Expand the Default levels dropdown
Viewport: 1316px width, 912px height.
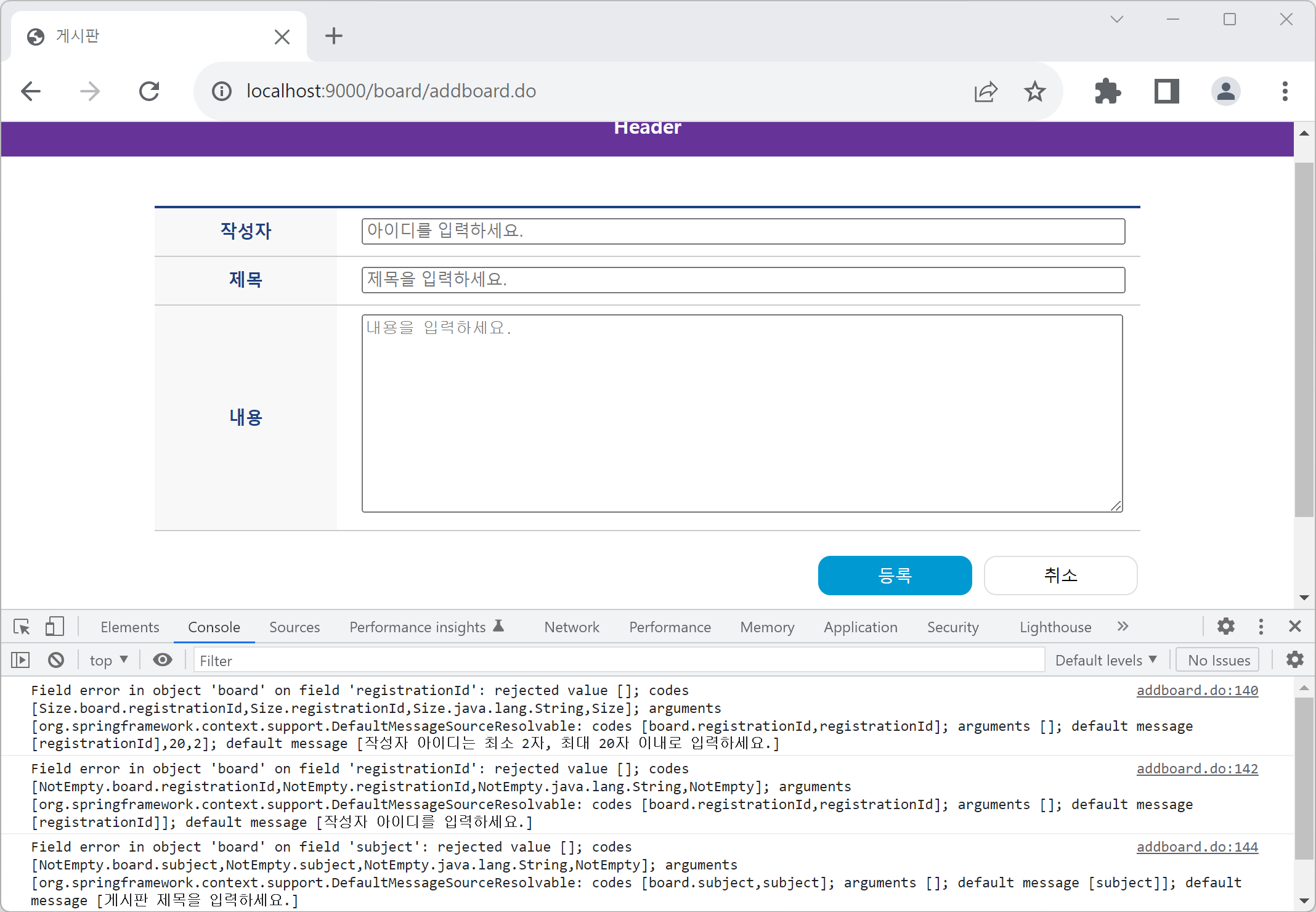(x=1105, y=661)
